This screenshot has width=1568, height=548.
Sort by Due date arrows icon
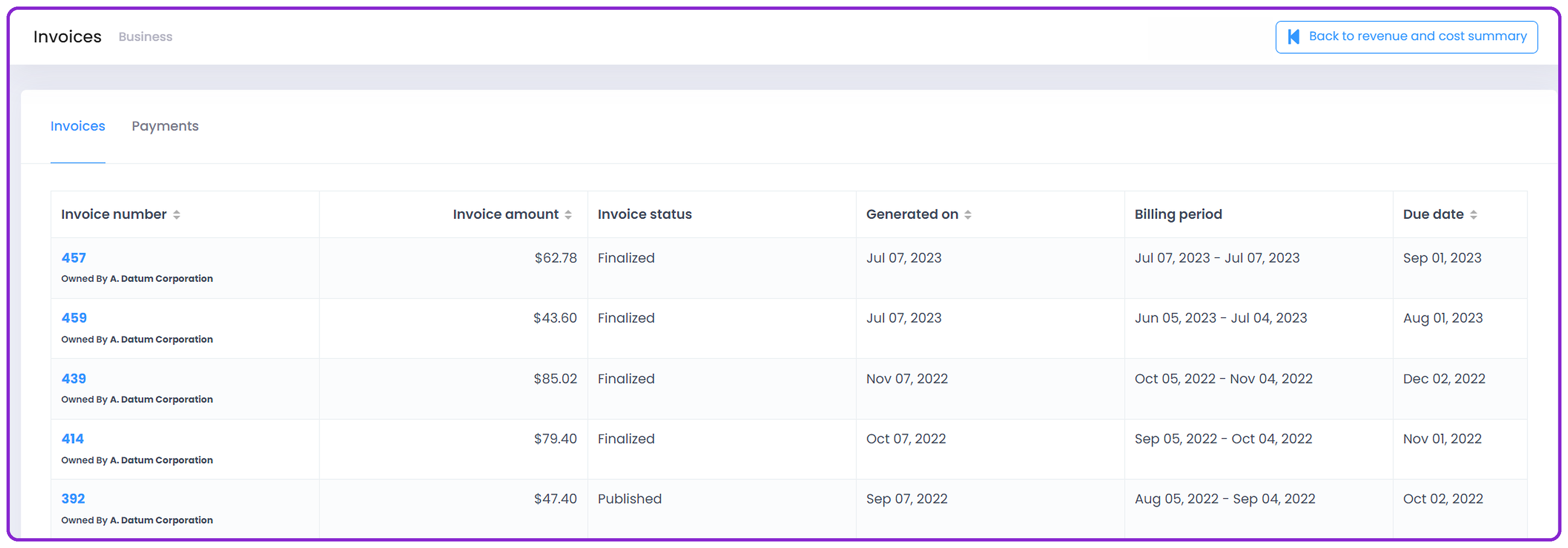[1474, 215]
